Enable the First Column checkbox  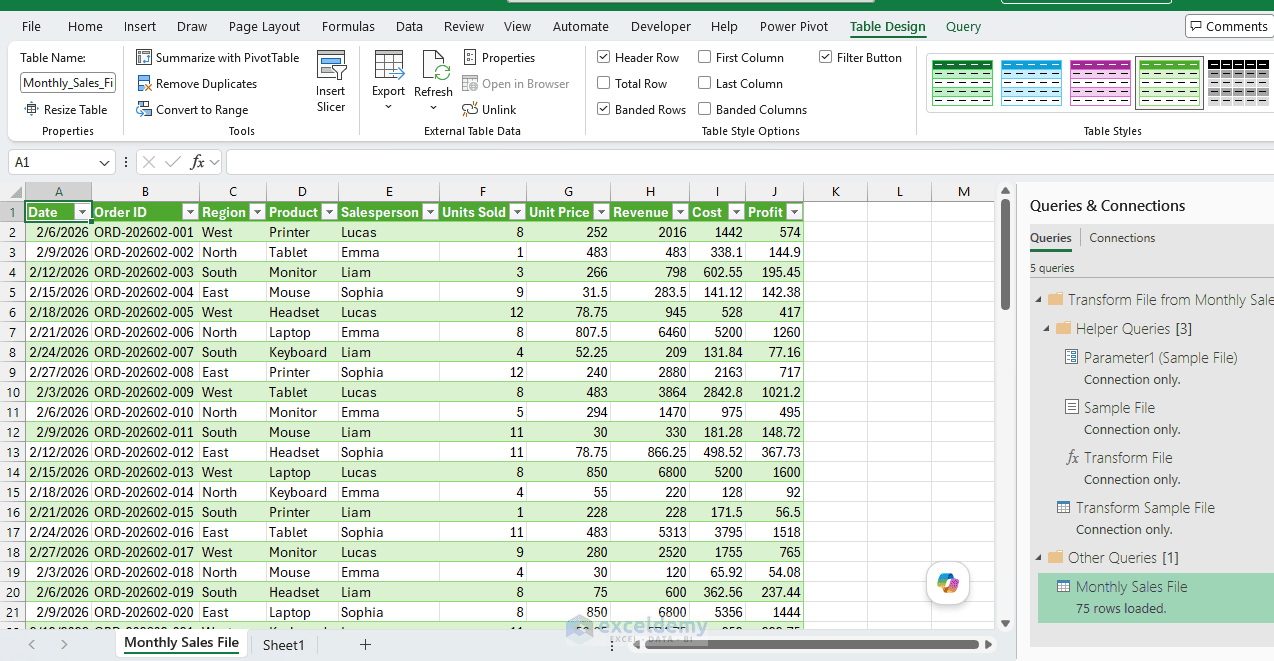coord(705,58)
